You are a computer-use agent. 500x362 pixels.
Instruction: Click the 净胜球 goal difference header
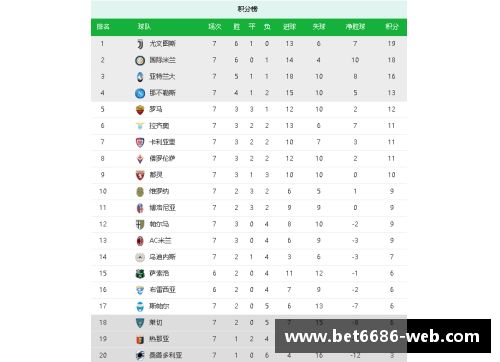(x=355, y=27)
